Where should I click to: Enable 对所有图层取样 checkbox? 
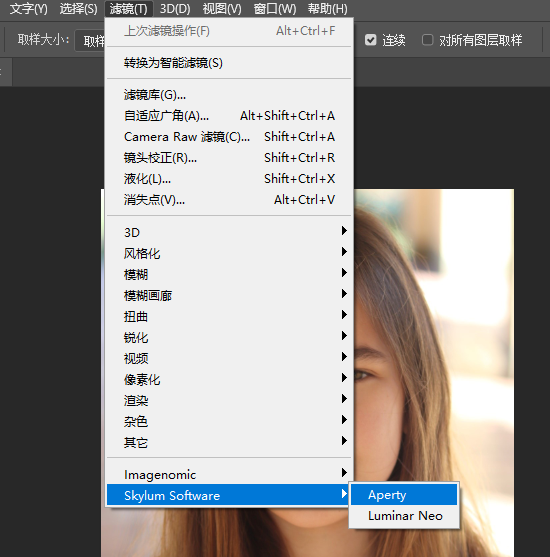[x=427, y=40]
